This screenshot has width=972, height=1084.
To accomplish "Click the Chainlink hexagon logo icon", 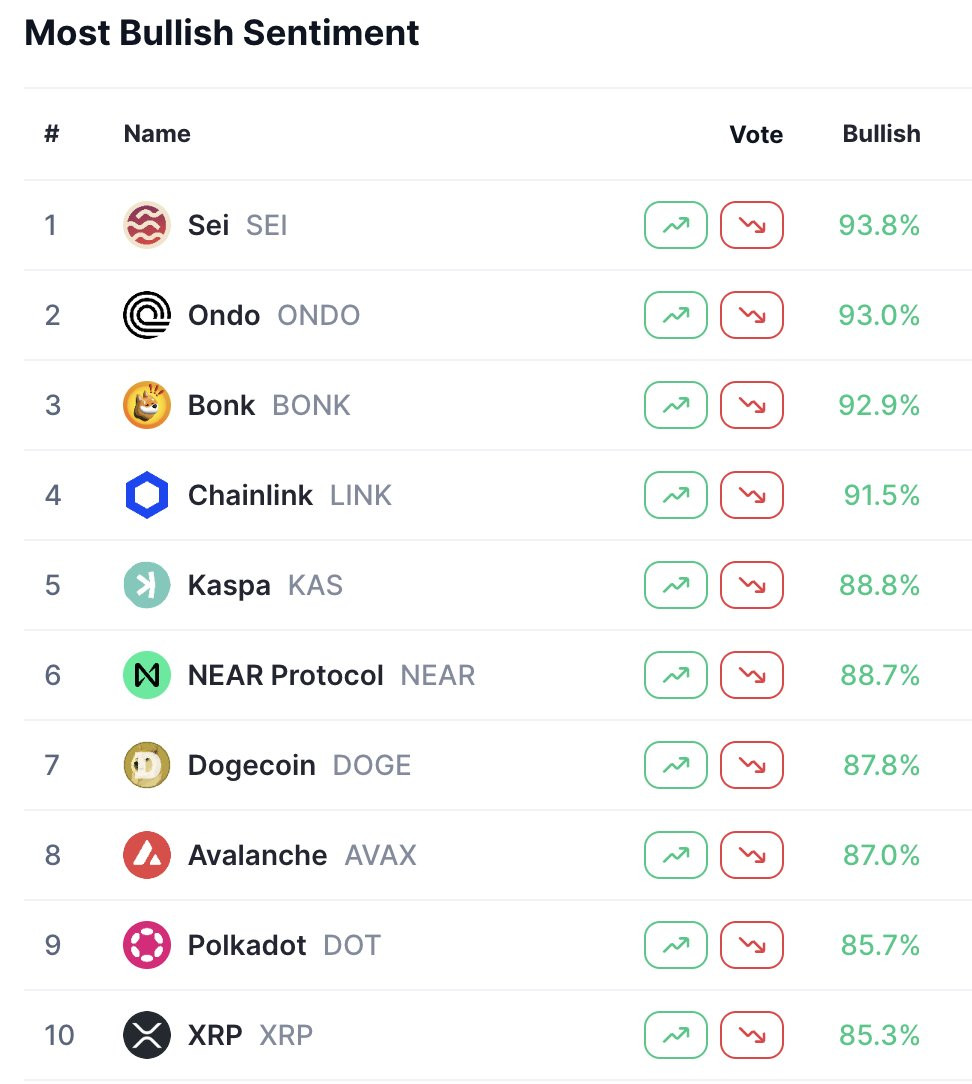I will (x=147, y=495).
